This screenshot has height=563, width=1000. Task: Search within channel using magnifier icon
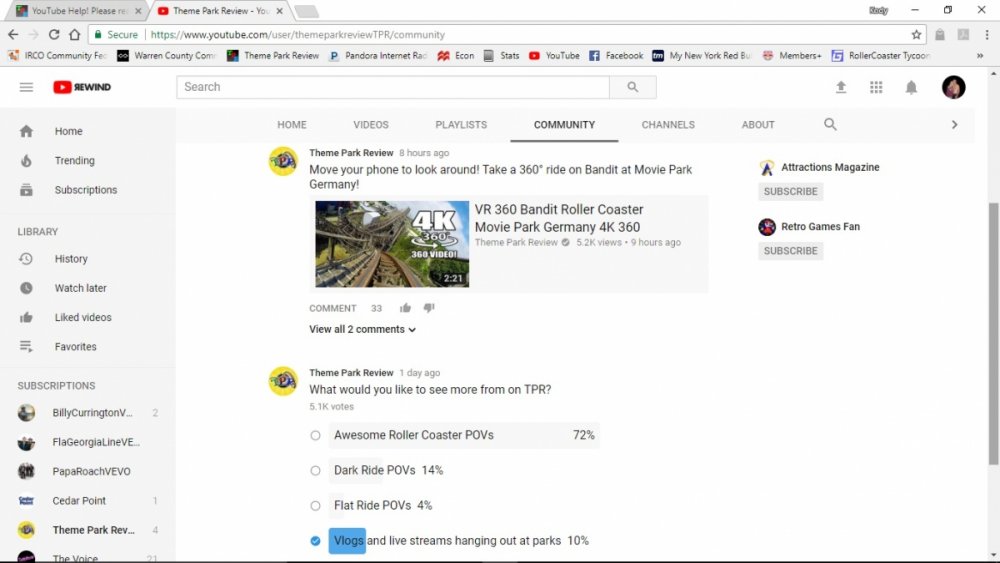(x=830, y=125)
